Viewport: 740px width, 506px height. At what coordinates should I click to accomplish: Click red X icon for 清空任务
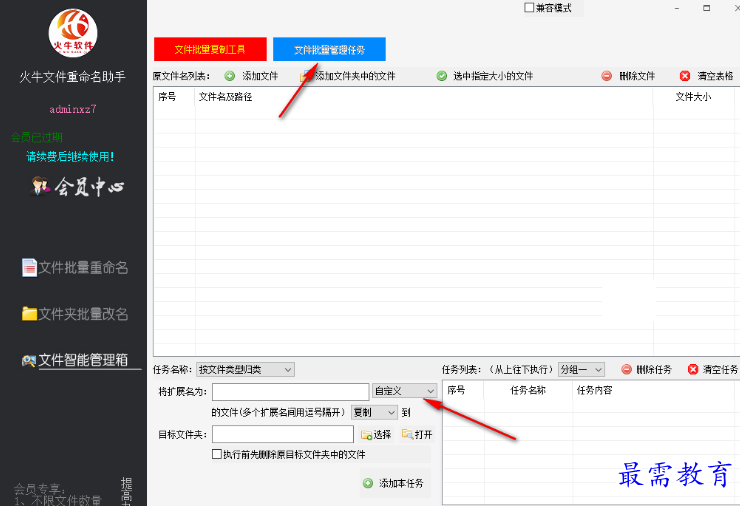[x=693, y=370]
